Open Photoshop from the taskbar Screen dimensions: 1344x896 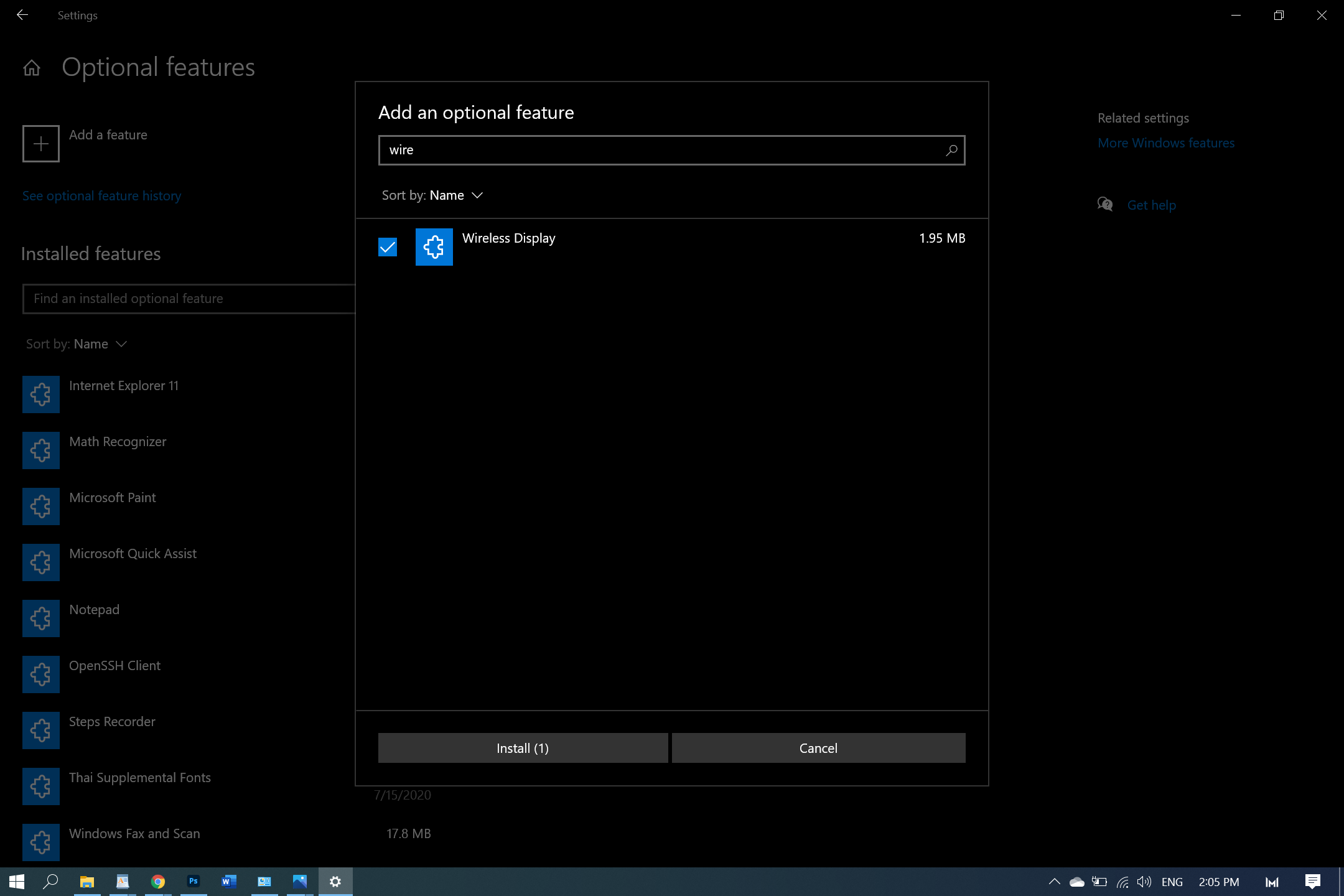pyautogui.click(x=194, y=882)
